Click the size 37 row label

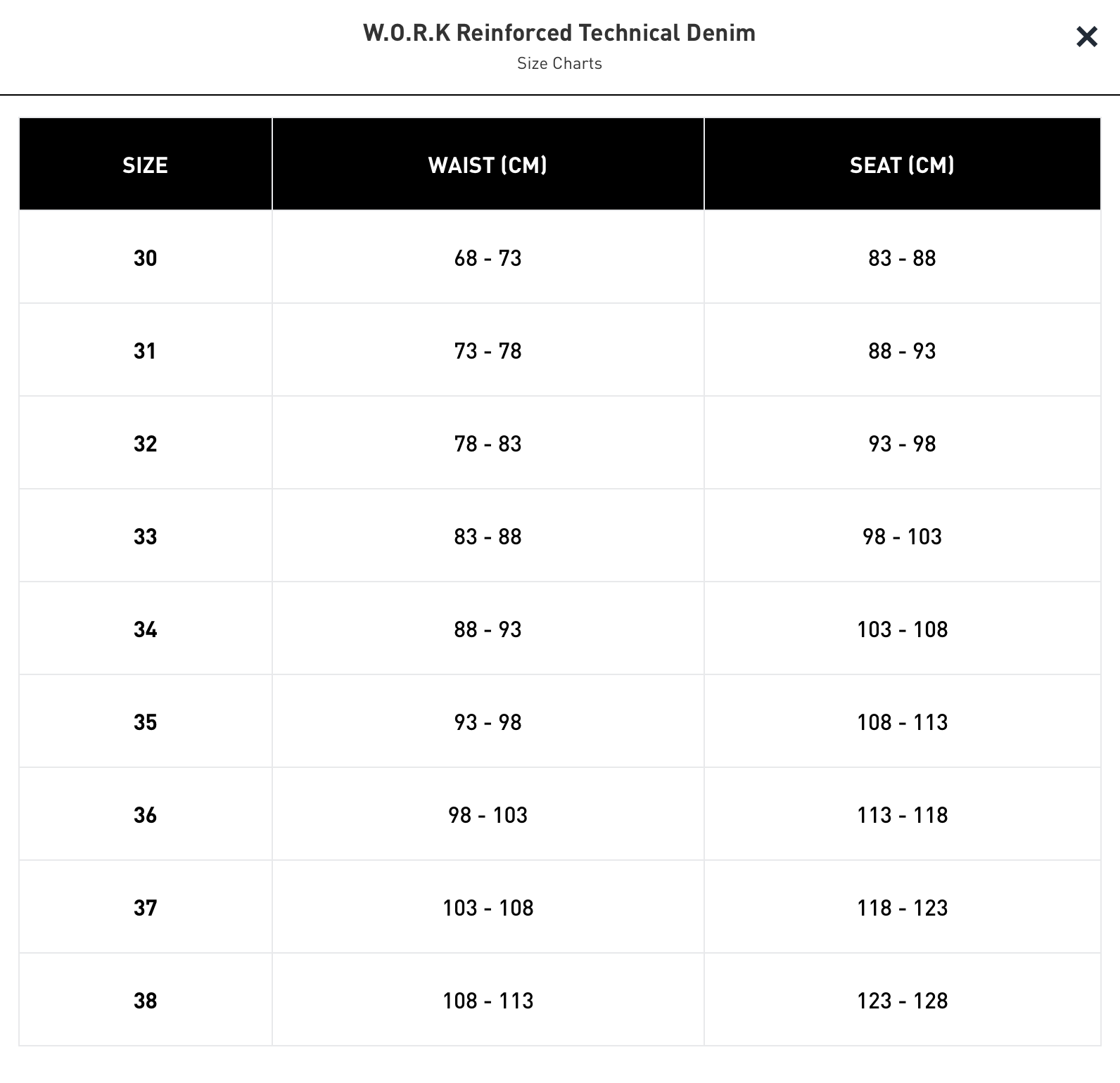point(145,908)
